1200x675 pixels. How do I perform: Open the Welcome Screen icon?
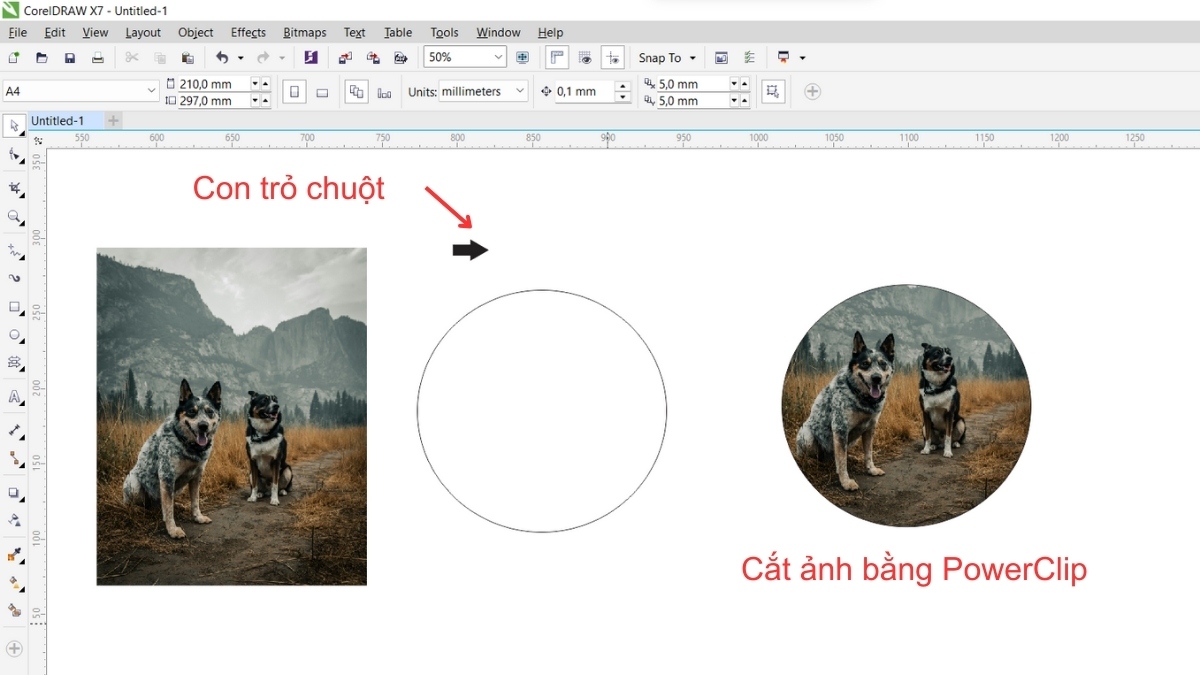point(721,58)
